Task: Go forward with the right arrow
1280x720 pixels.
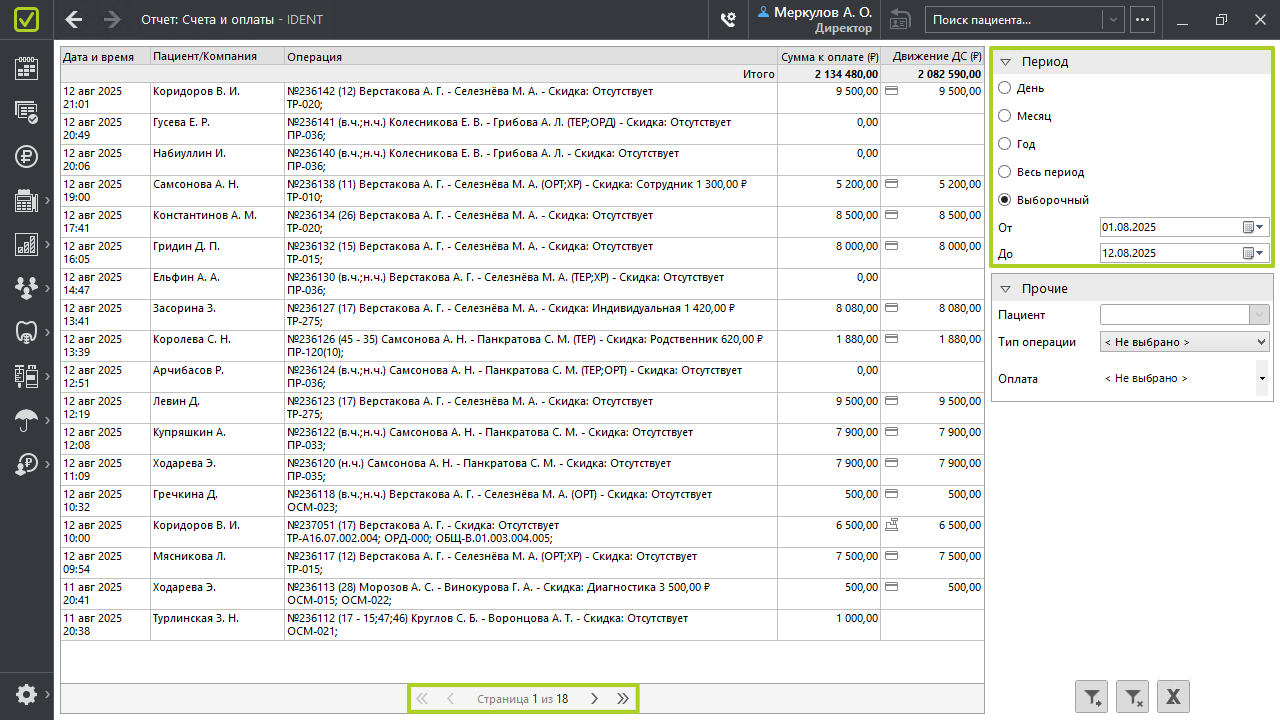Action: click(112, 19)
